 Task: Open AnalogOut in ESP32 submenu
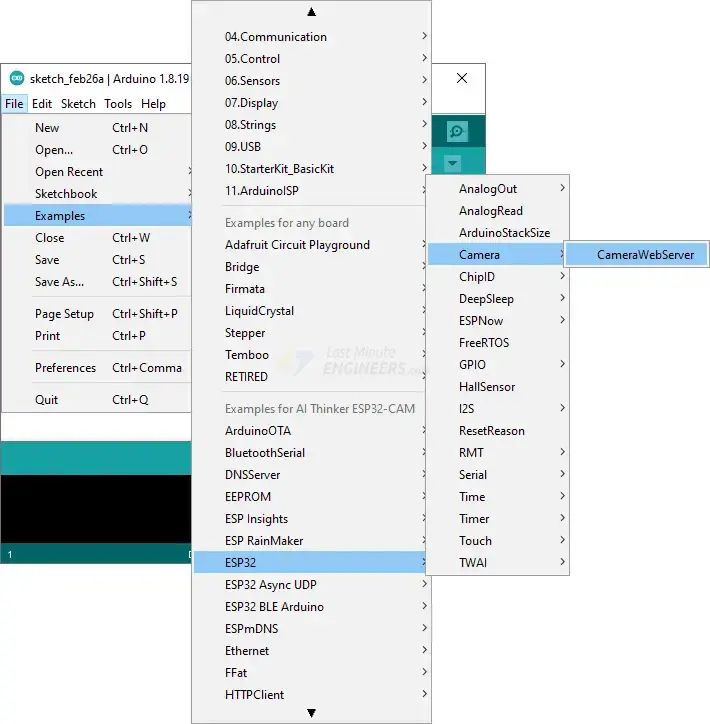[x=498, y=189]
